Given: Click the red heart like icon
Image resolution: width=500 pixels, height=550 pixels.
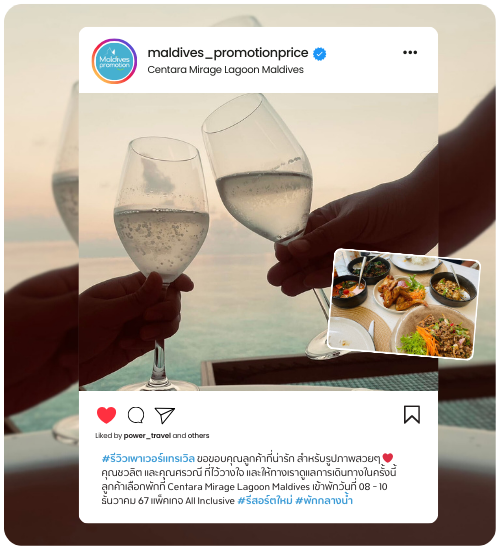Looking at the screenshot, I should click(106, 415).
